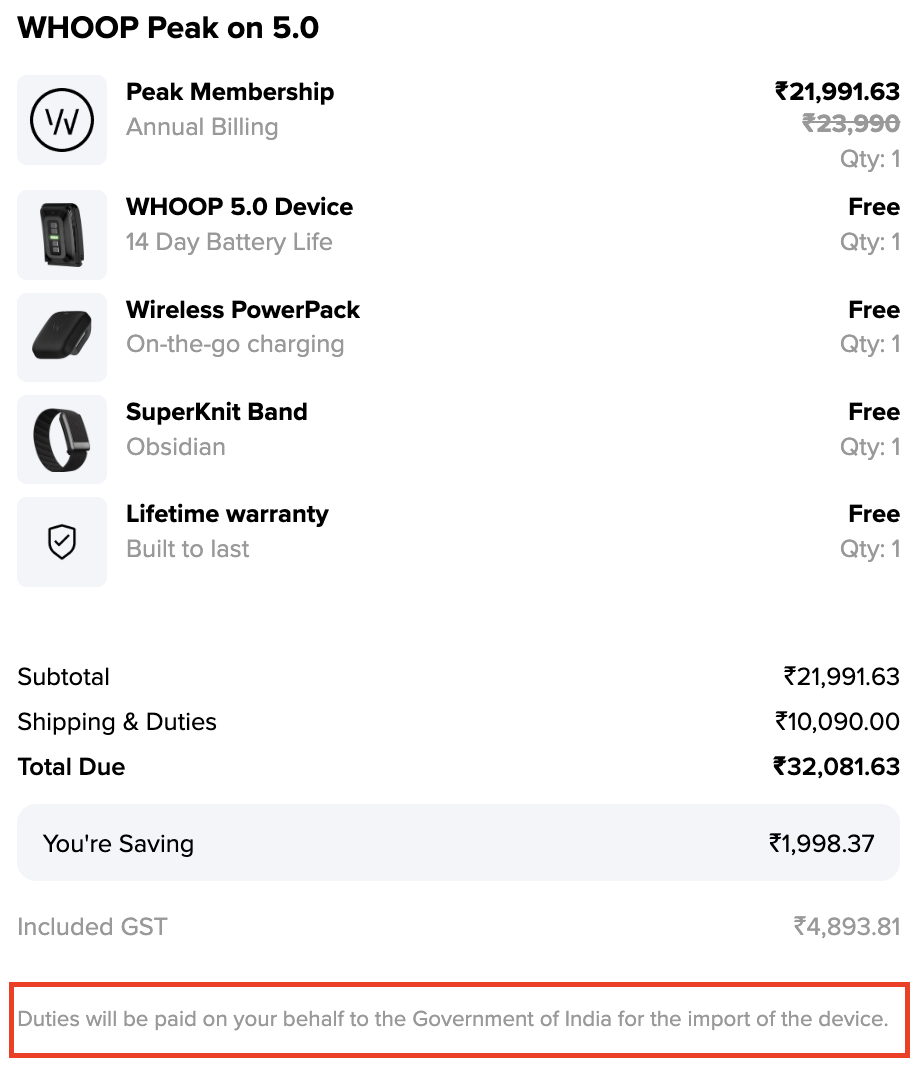
Task: Click the 14 Day Battery Life description
Action: (229, 242)
